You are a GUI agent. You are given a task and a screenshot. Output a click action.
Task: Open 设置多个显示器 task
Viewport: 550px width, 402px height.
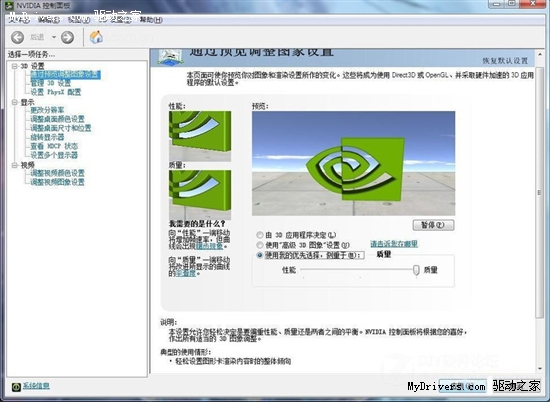pos(54,155)
